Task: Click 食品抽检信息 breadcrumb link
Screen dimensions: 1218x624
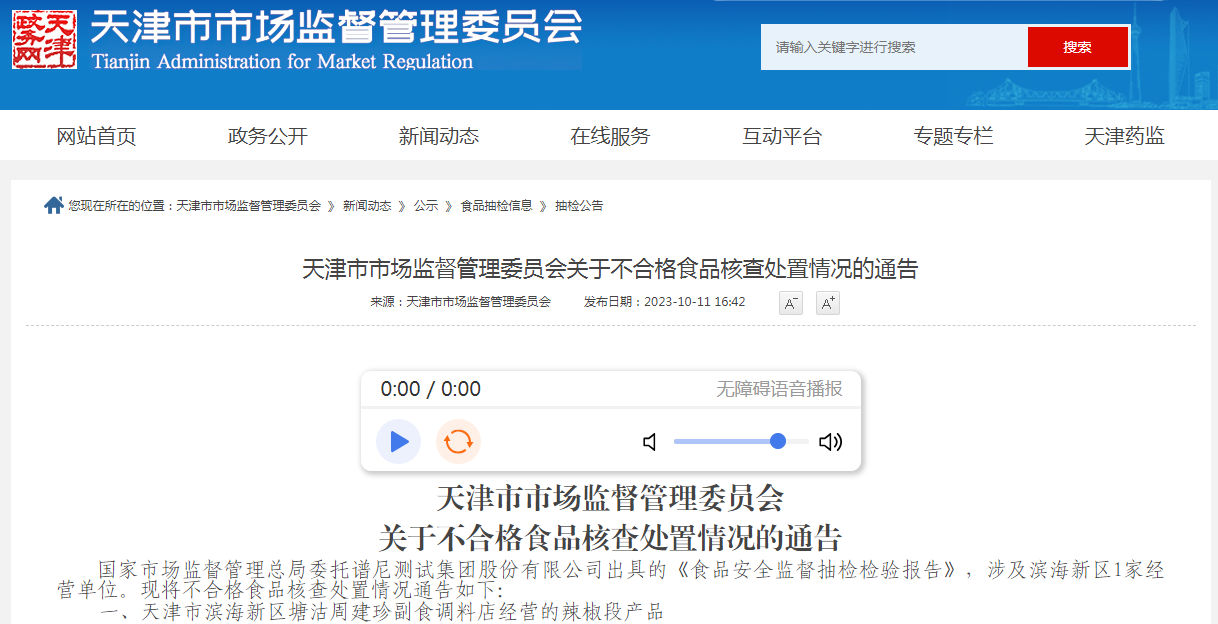Action: click(x=496, y=206)
